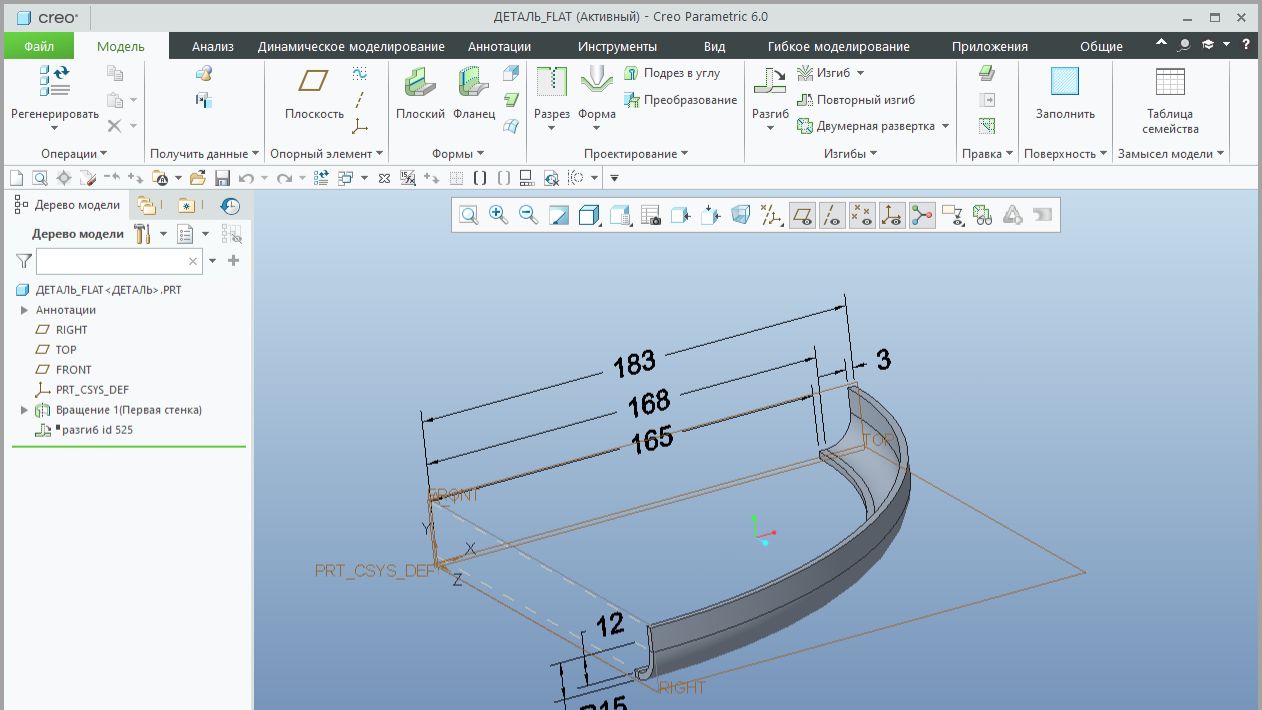The width and height of the screenshot is (1262, 710).
Task: Toggle datum plane display visibility
Action: click(x=802, y=215)
